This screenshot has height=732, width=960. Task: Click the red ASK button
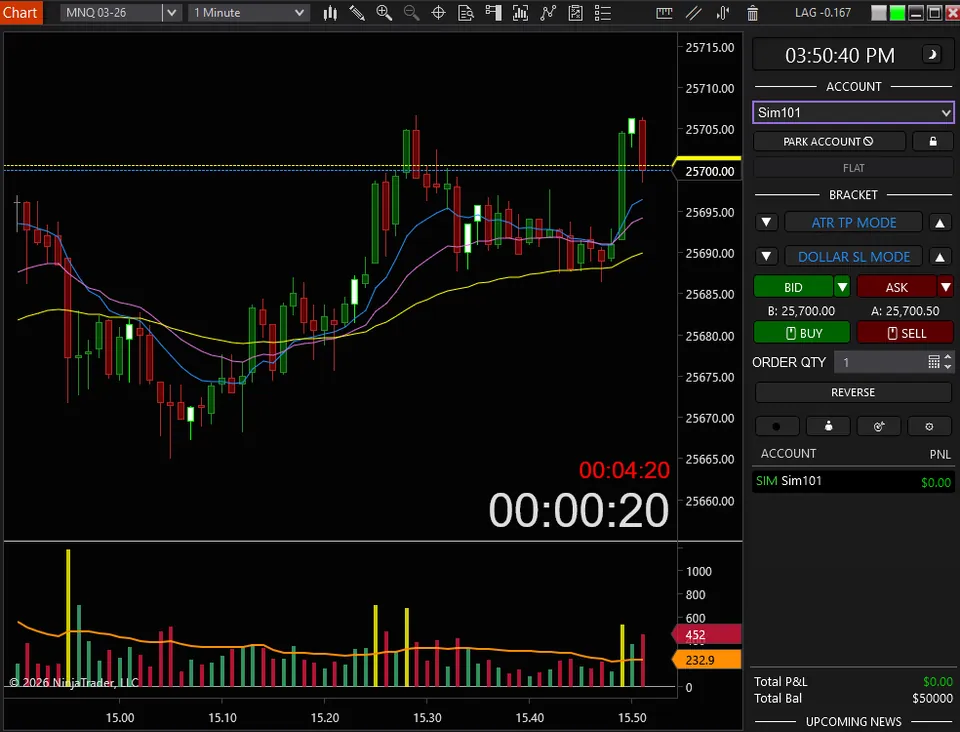pos(897,287)
